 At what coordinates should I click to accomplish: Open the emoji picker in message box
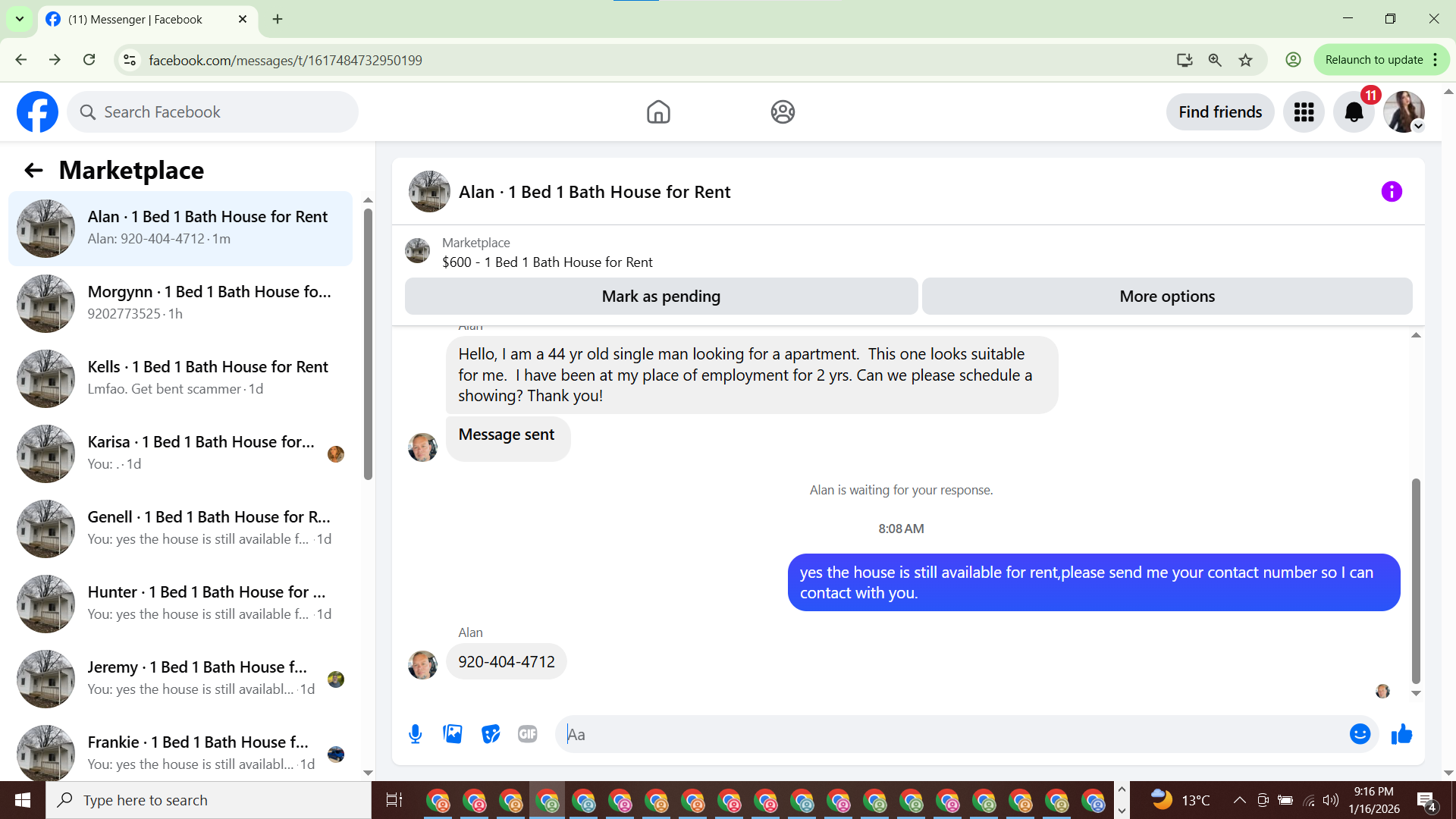click(1360, 734)
